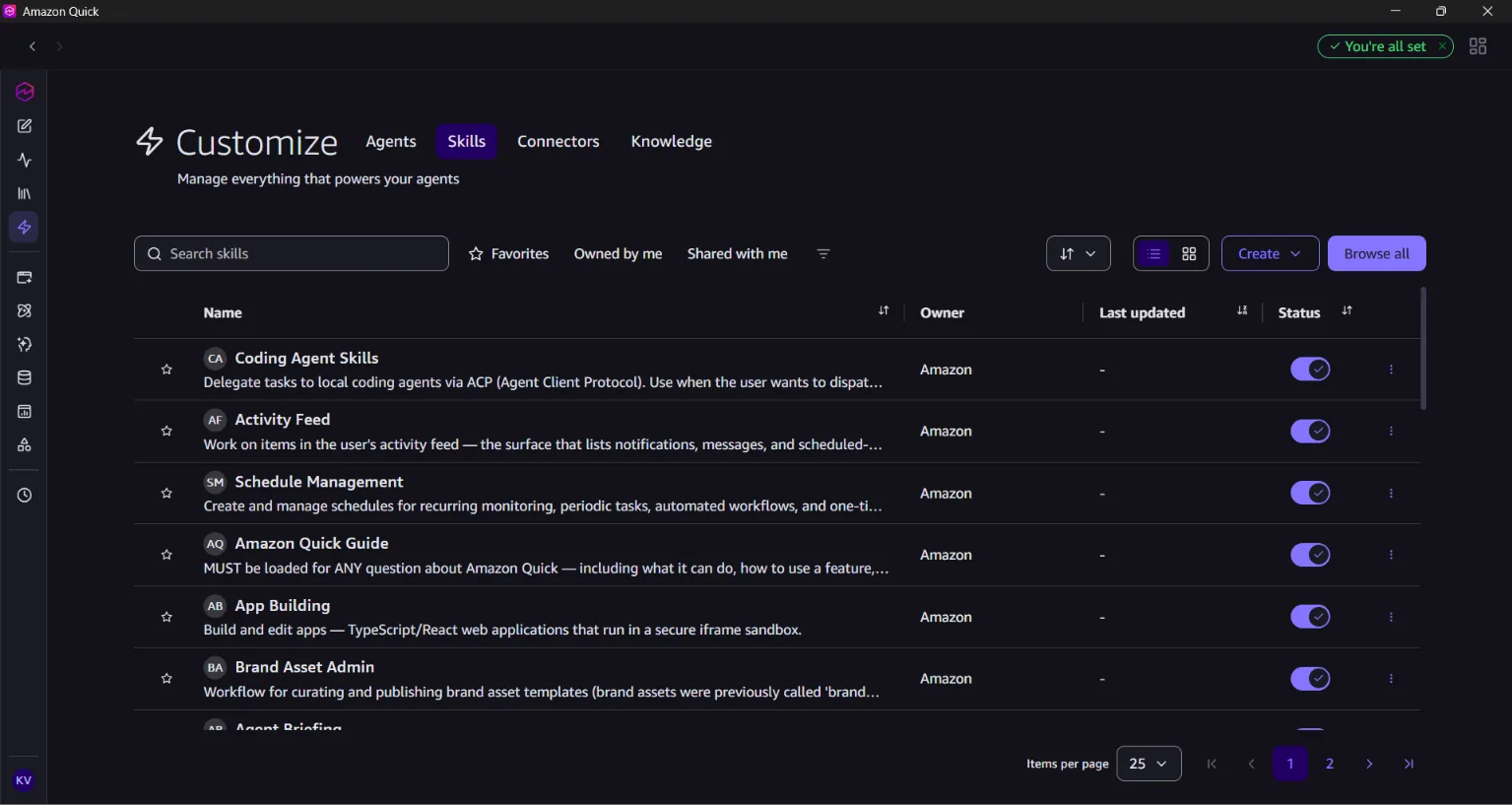Click the Amazon Quick logo in sidebar
Viewport: 1512px width, 805px height.
[x=25, y=92]
